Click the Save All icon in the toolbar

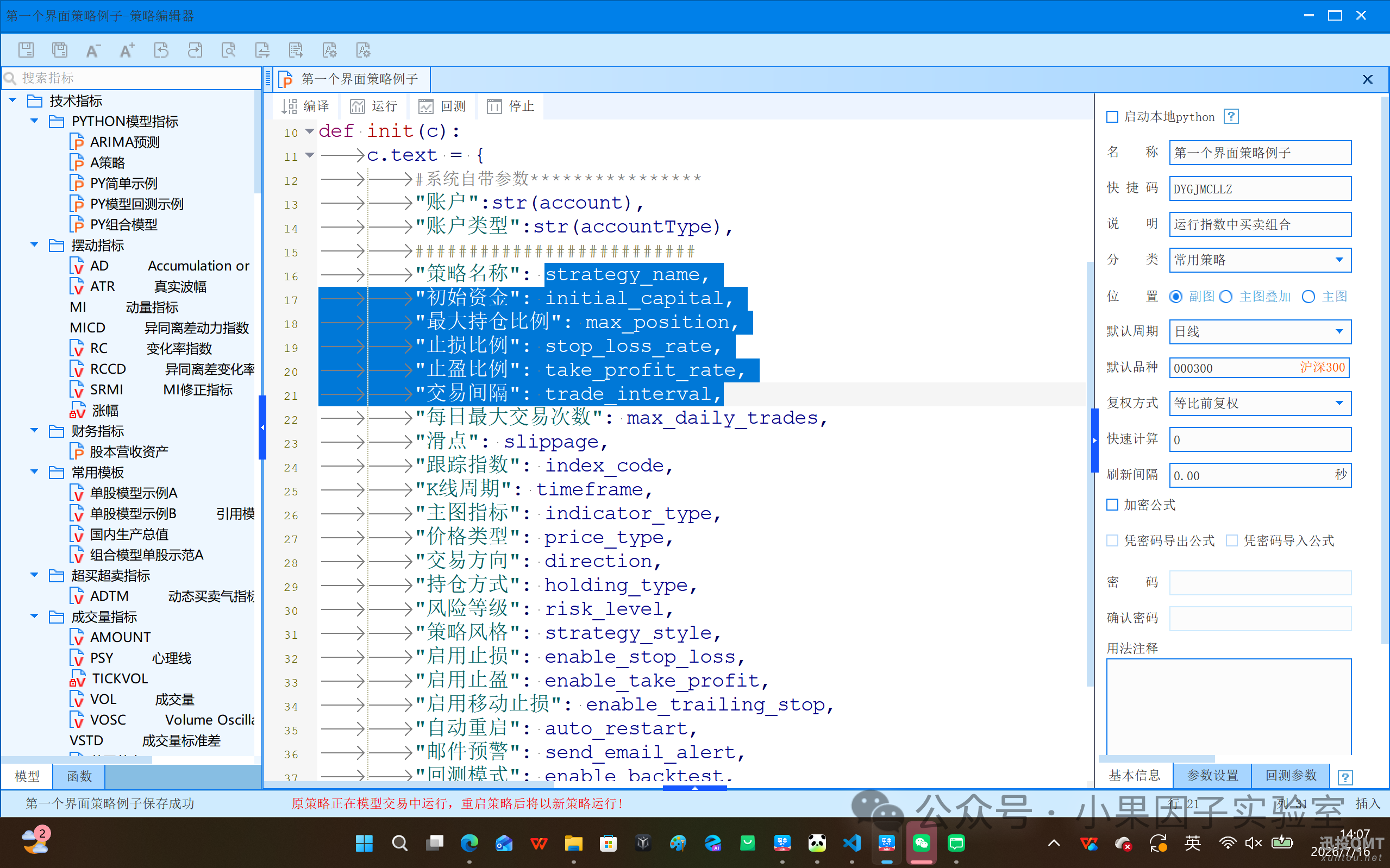tap(60, 50)
